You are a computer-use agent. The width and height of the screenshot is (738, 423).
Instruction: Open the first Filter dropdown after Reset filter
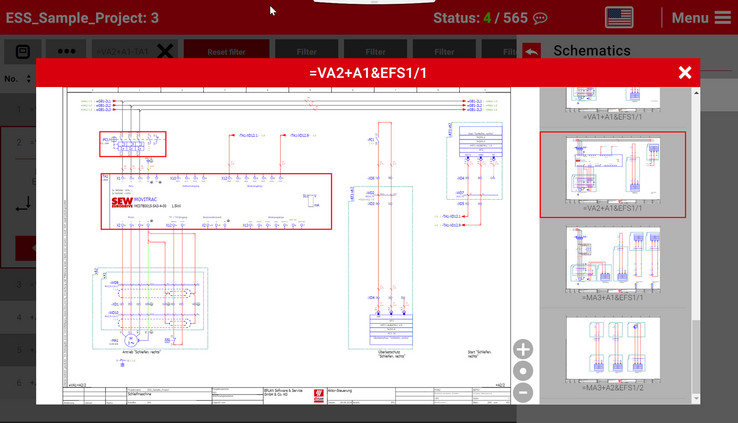tap(306, 51)
